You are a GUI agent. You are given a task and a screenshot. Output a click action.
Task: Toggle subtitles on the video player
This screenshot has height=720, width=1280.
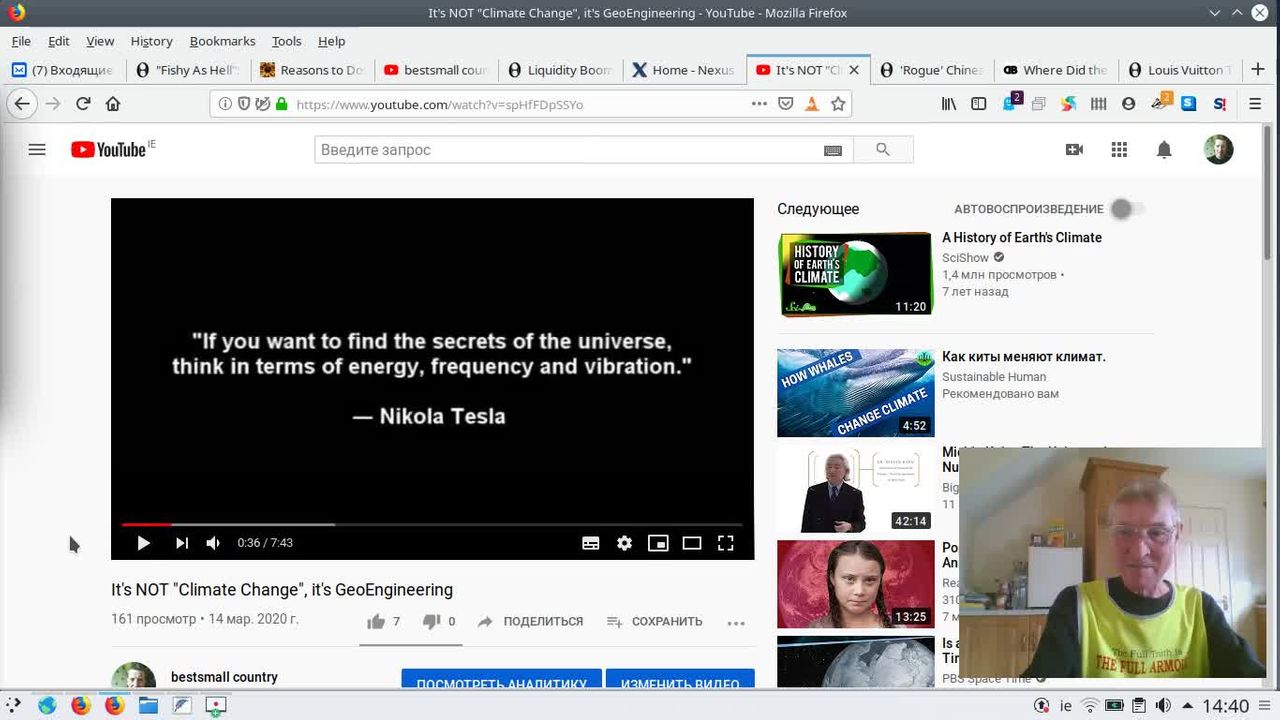point(591,543)
